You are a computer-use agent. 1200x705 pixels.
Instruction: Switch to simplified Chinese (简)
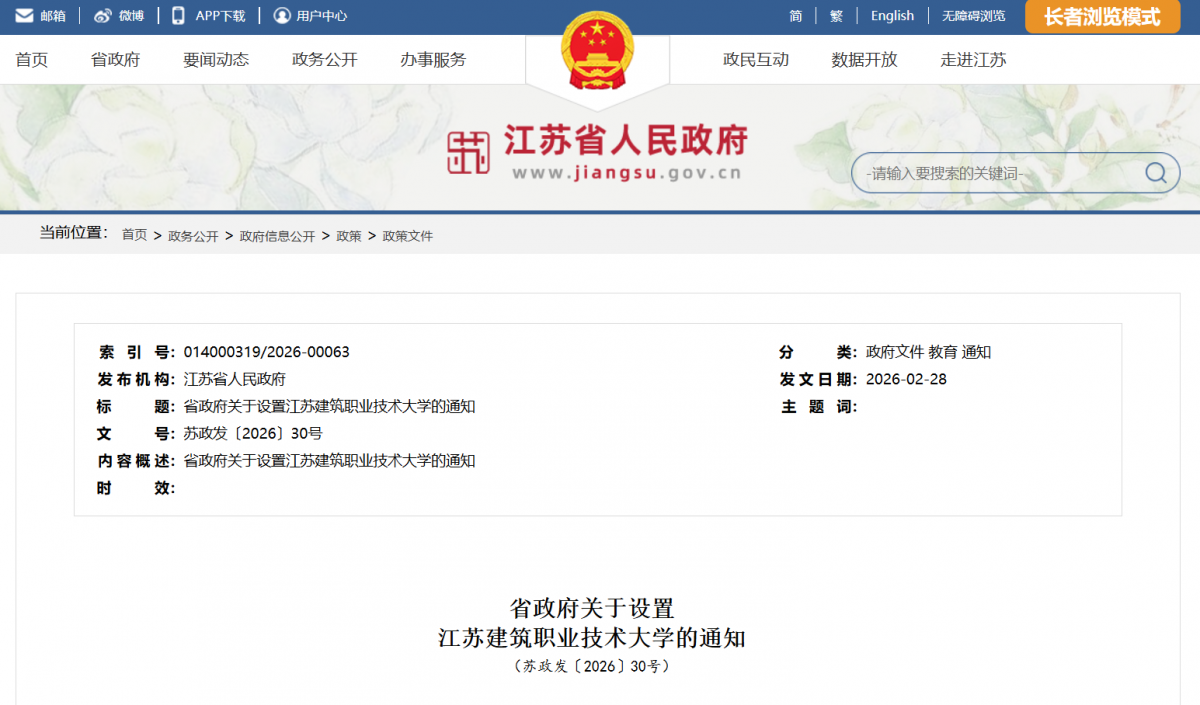[795, 16]
